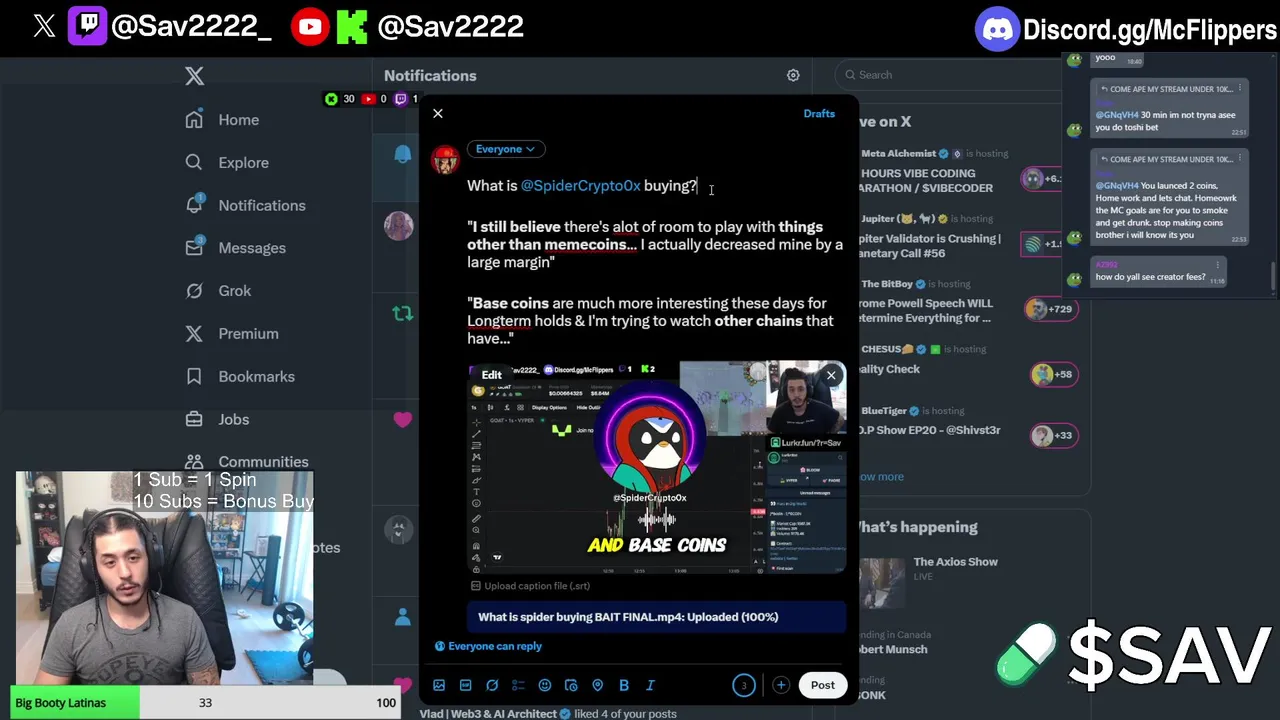Open Vlad Web3 & AI Architect notification
Viewport: 1280px width, 720px height.
(548, 713)
